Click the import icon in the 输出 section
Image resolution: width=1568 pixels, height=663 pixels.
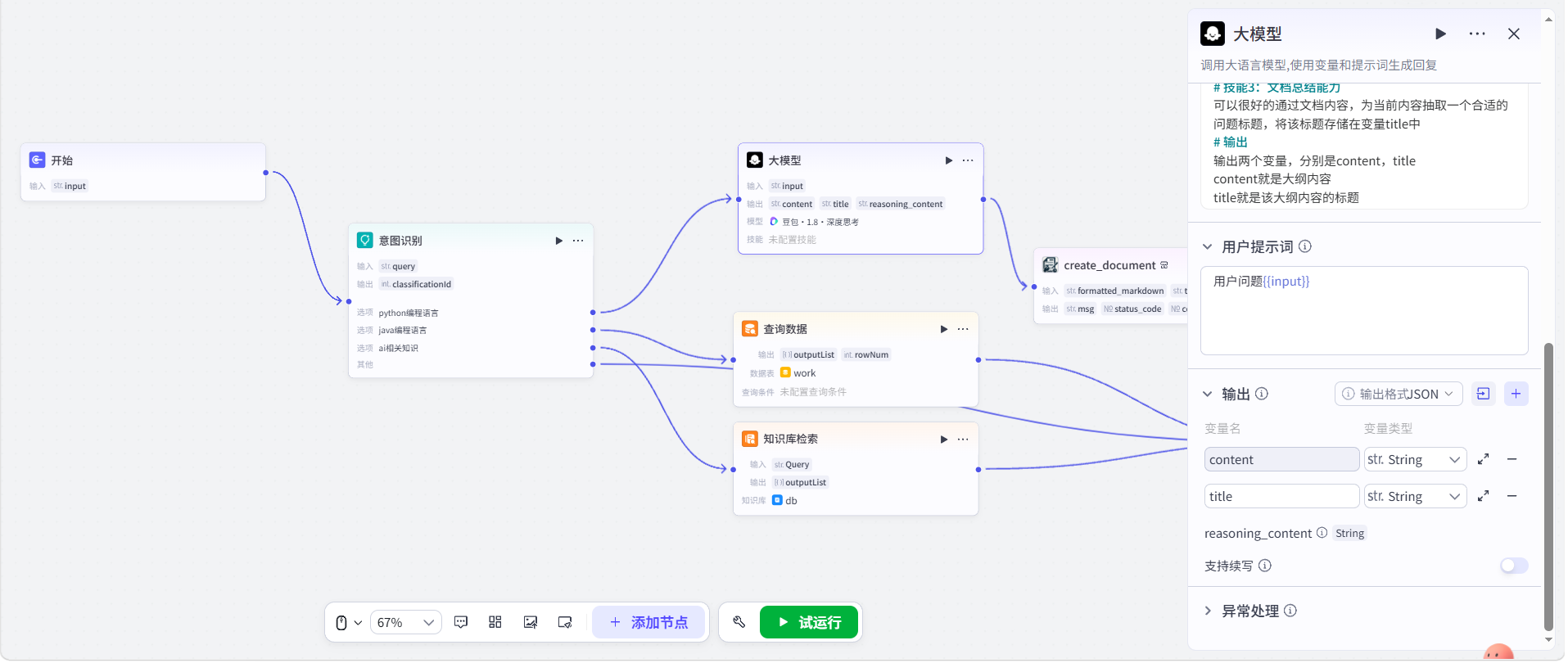click(1483, 394)
